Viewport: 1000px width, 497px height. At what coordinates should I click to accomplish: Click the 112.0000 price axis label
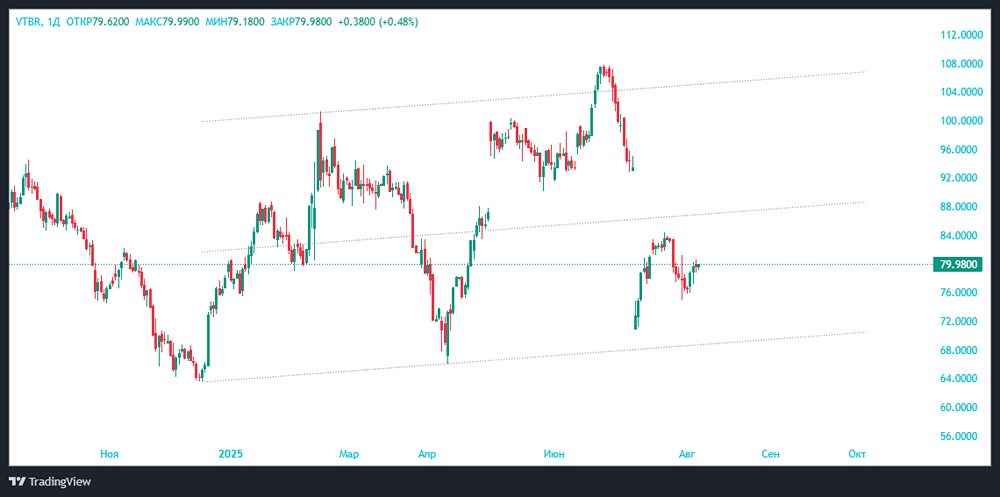point(958,35)
